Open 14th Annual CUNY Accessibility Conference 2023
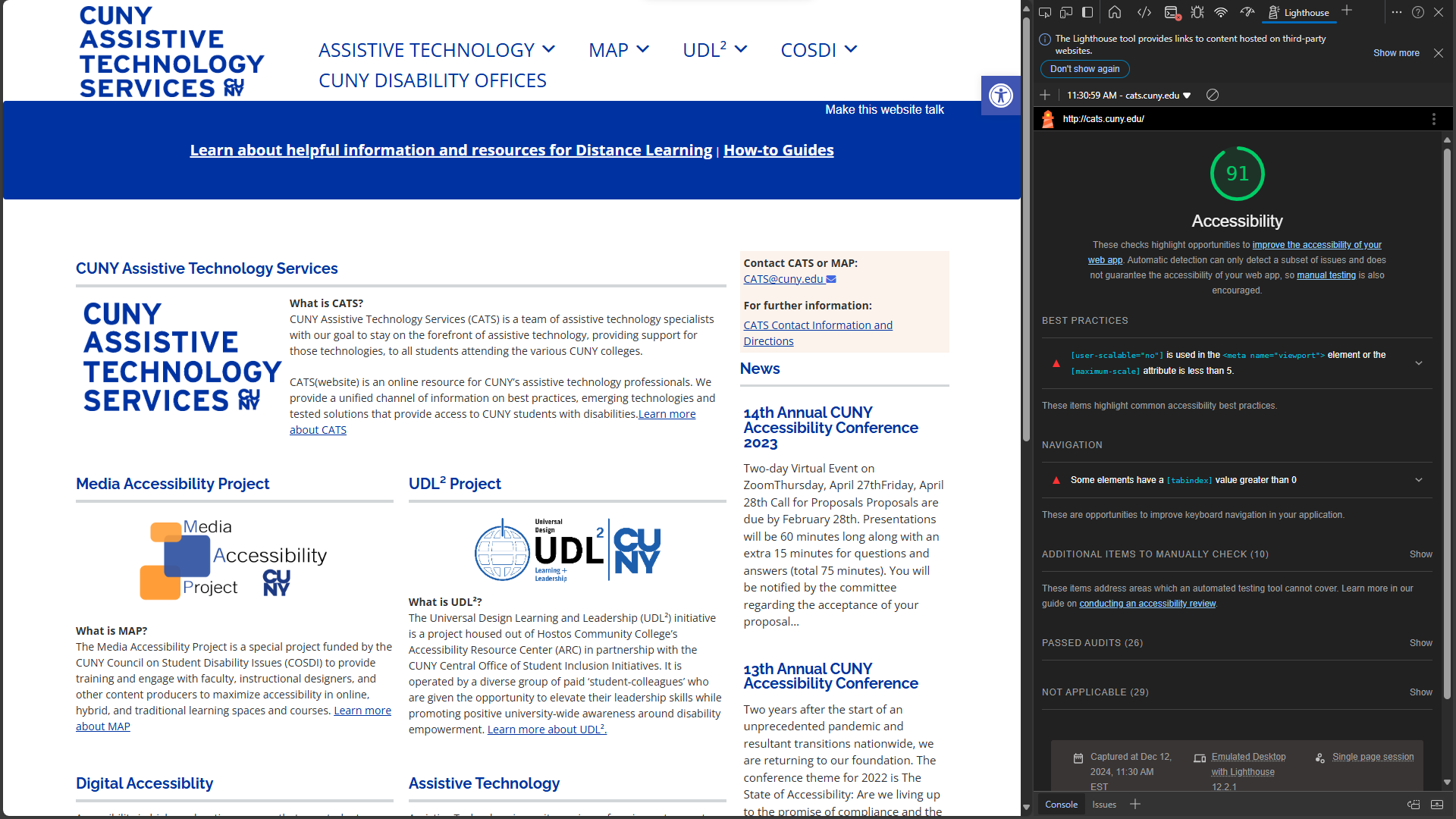This screenshot has height=819, width=1456. 830,428
